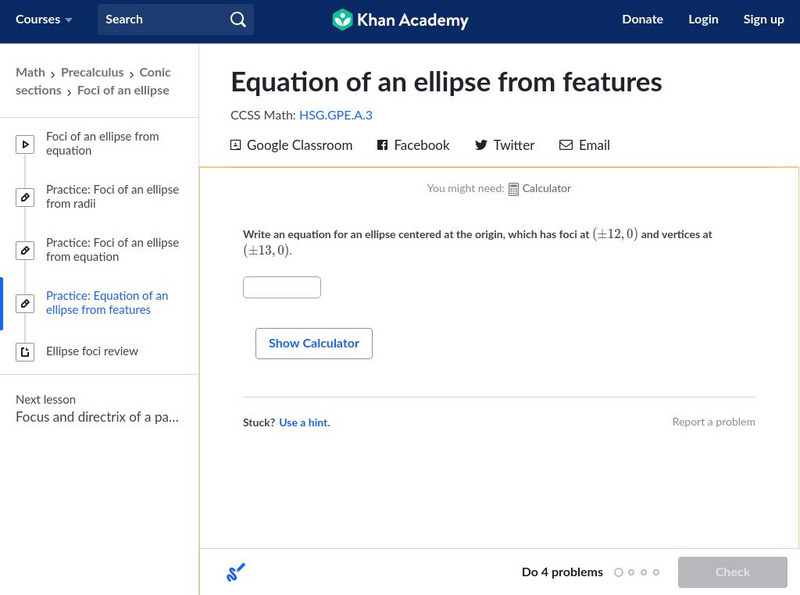This screenshot has width=800, height=595.
Task: Click the Calculator icon under You might need
Action: click(x=513, y=189)
